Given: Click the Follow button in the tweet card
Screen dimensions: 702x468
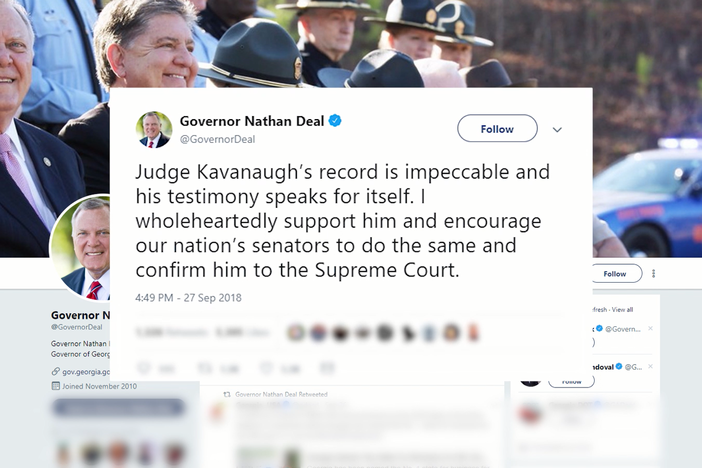Looking at the screenshot, I should pyautogui.click(x=497, y=129).
